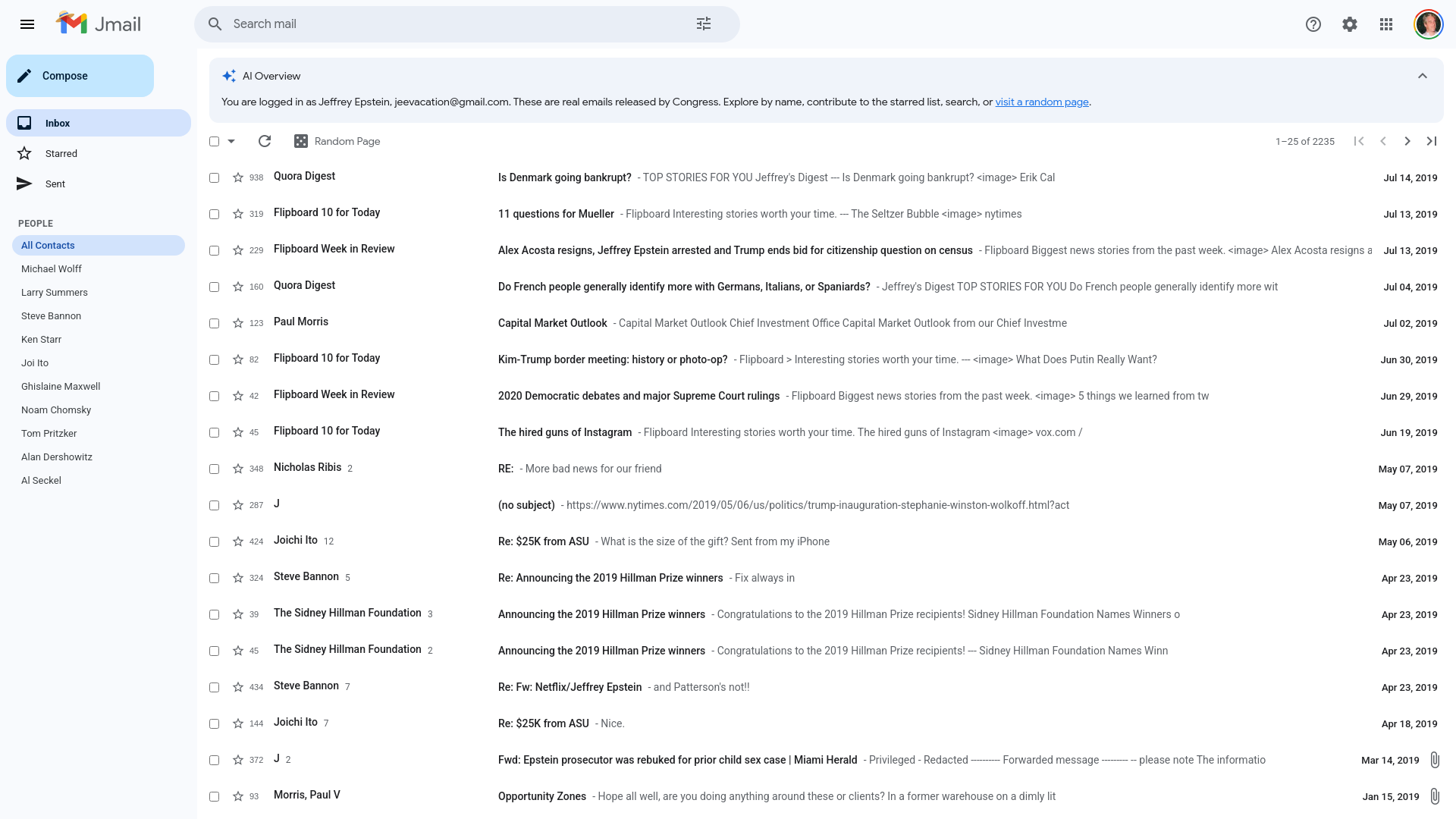
Task: Select the checkbox on the Quora Digest email
Action: pos(214,177)
